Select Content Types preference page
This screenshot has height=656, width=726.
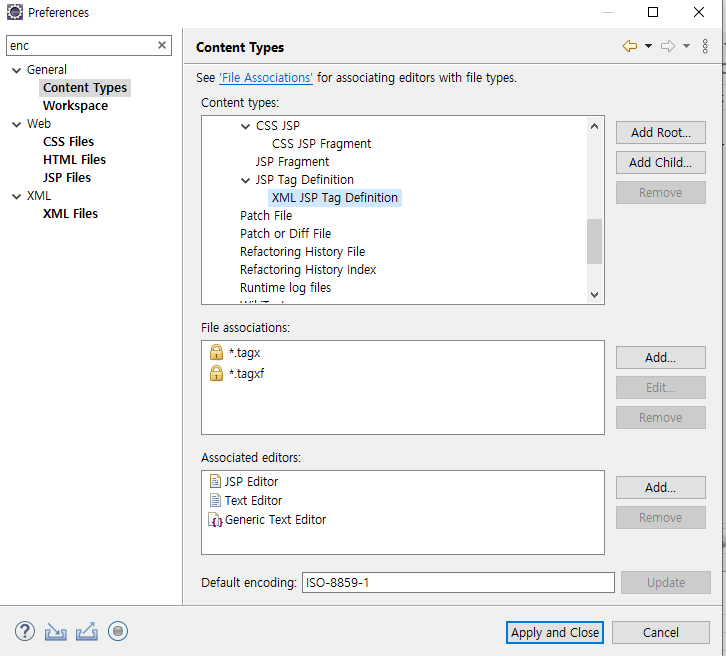click(x=85, y=87)
